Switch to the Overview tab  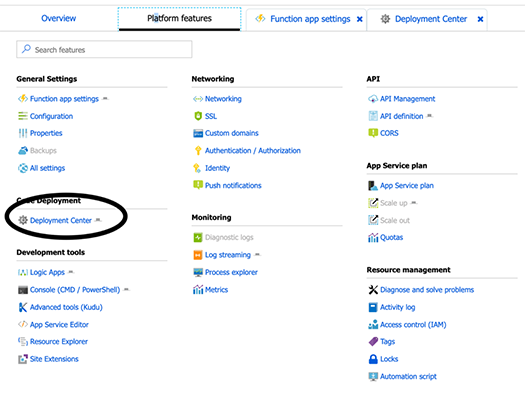pyautogui.click(x=59, y=18)
